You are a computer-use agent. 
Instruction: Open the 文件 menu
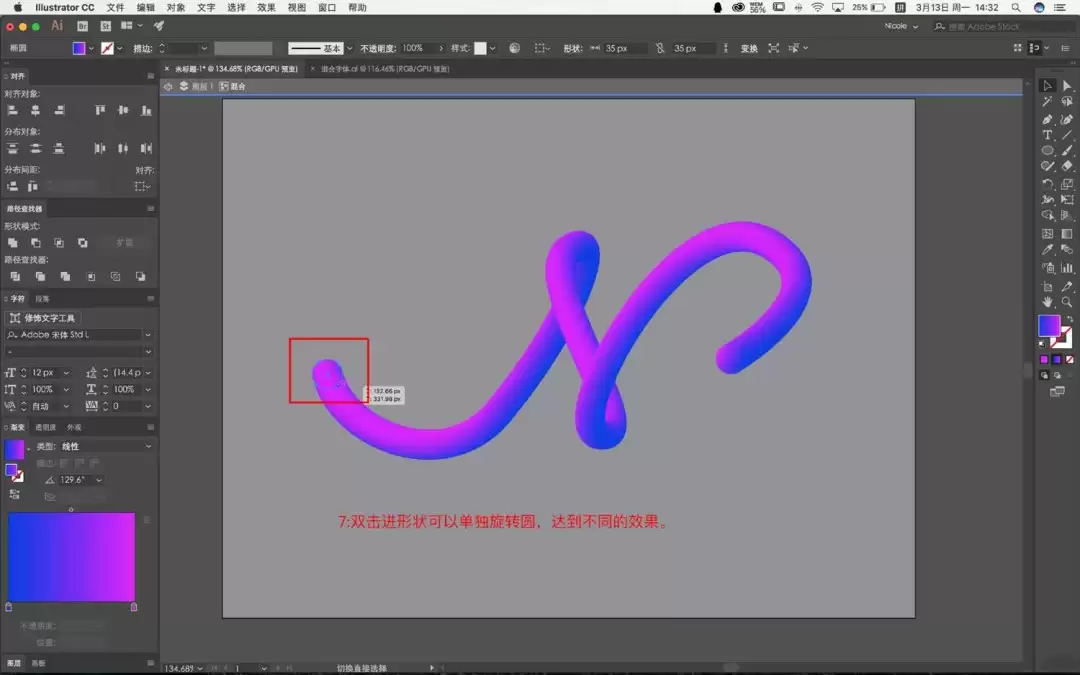(115, 8)
